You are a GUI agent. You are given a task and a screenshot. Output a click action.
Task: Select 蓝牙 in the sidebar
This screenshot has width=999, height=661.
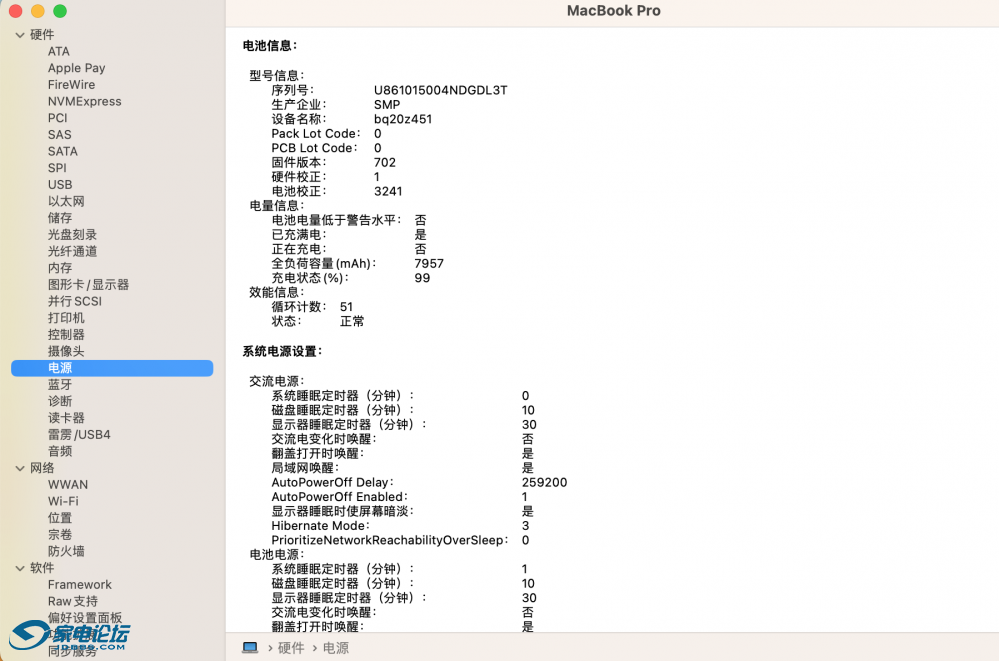pyautogui.click(x=60, y=384)
